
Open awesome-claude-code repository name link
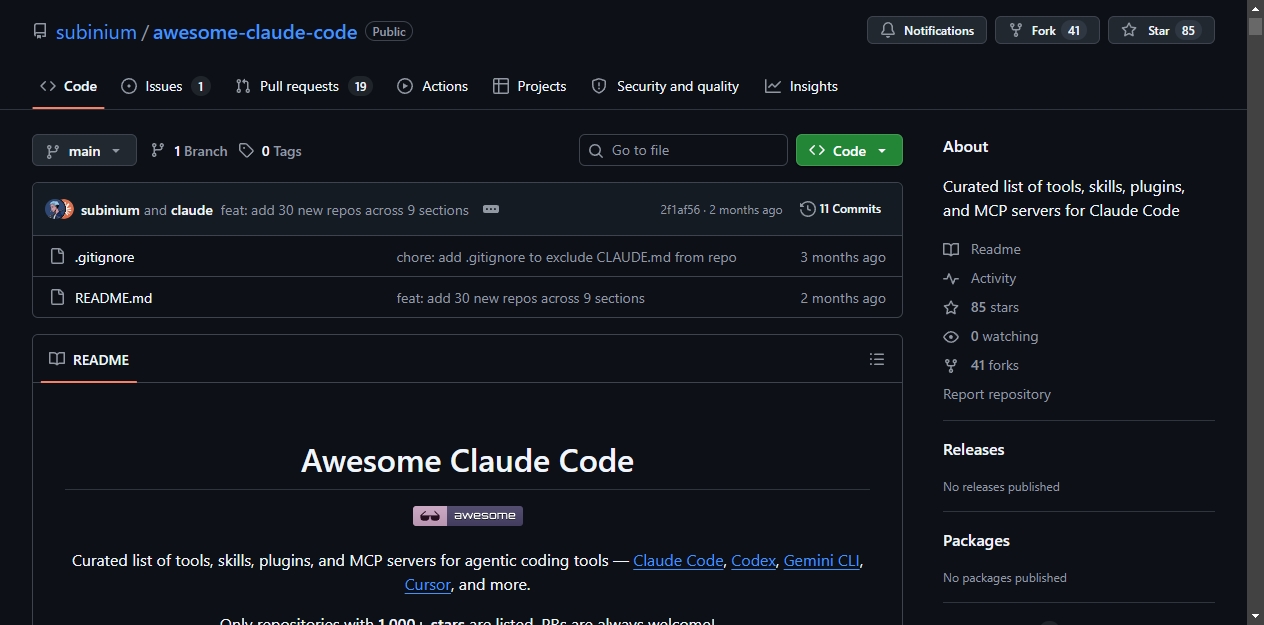(x=255, y=31)
